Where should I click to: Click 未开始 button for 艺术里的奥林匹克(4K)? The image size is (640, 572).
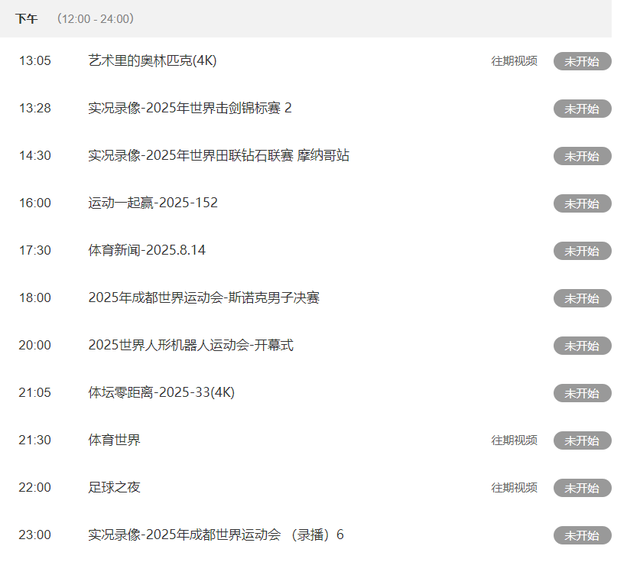pos(582,61)
